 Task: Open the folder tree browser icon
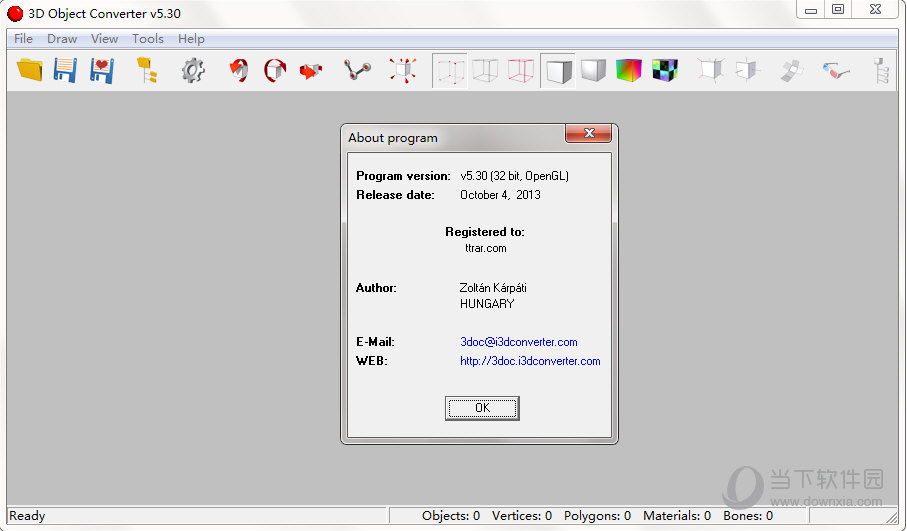tap(147, 70)
